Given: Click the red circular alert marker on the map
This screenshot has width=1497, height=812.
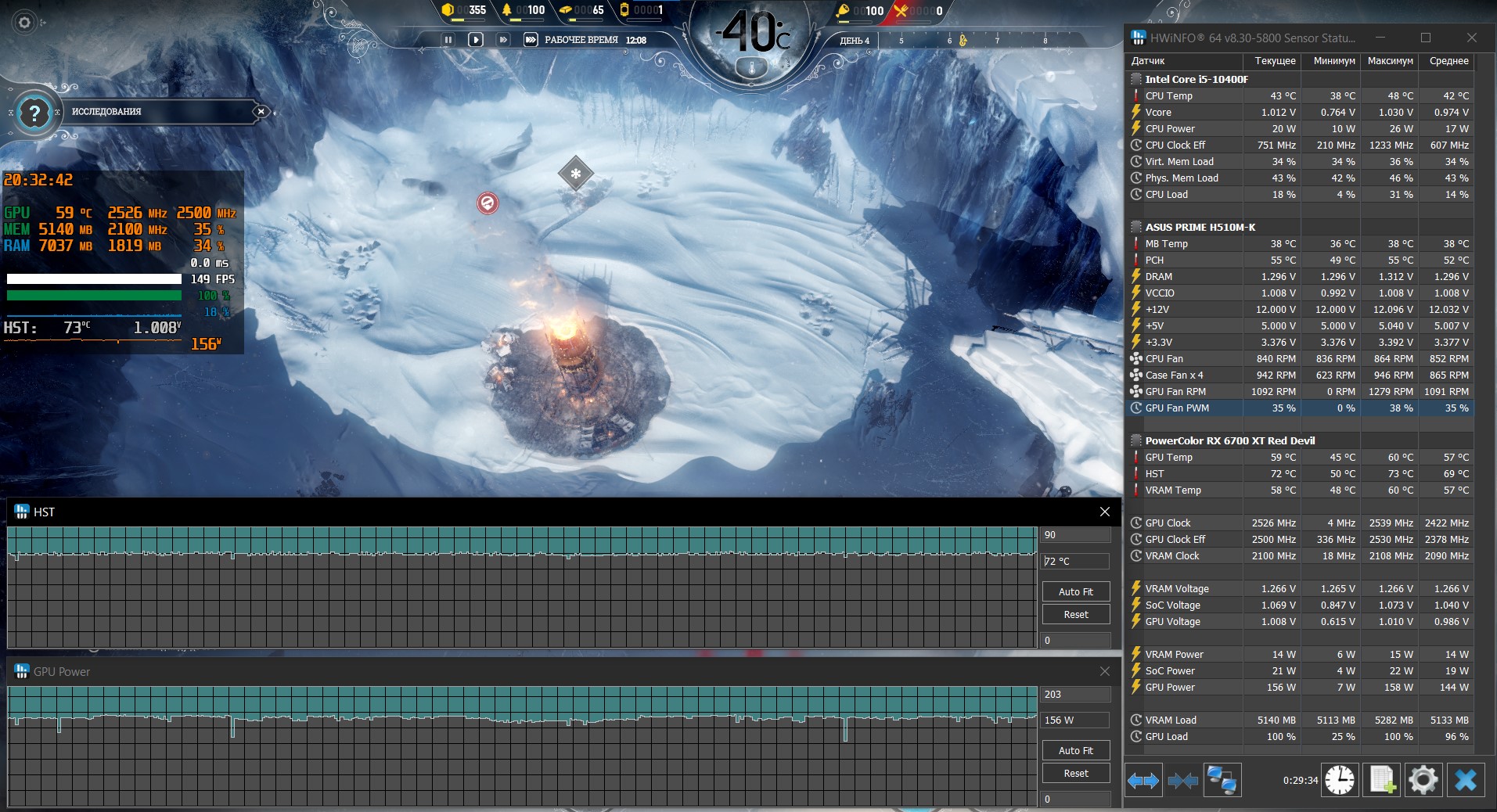Looking at the screenshot, I should click(488, 203).
